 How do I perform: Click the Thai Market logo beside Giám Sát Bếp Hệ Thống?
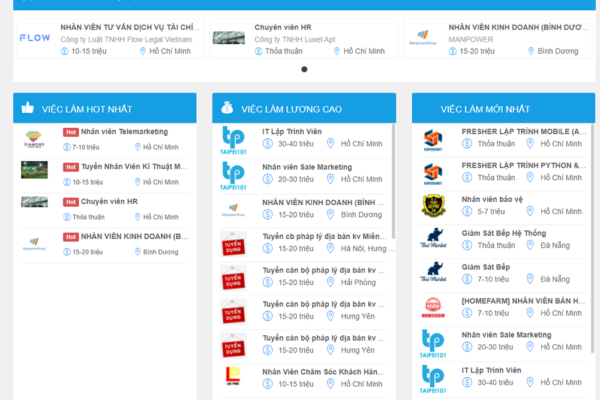pyautogui.click(x=433, y=240)
